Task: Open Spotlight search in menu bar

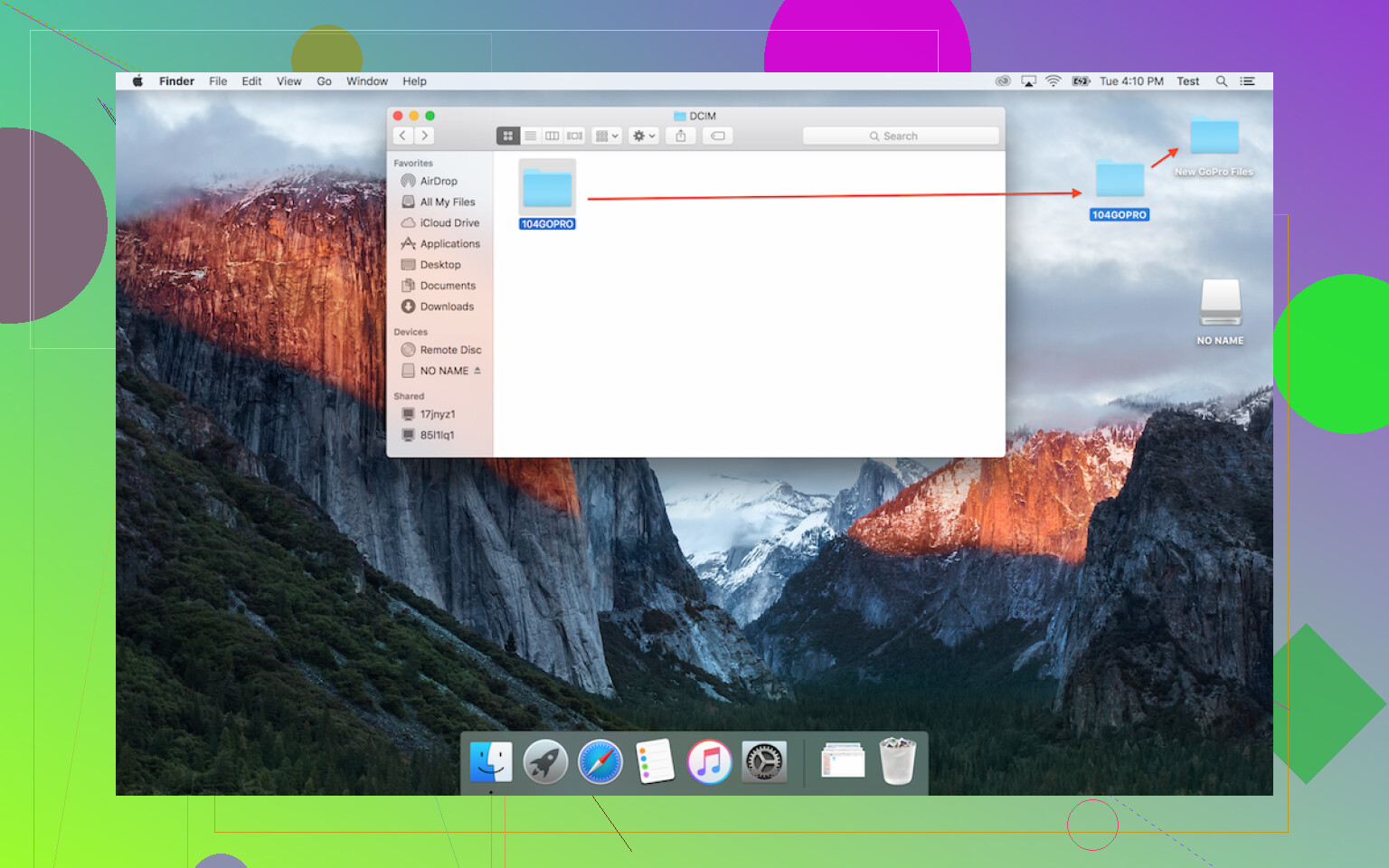Action: (x=1222, y=81)
